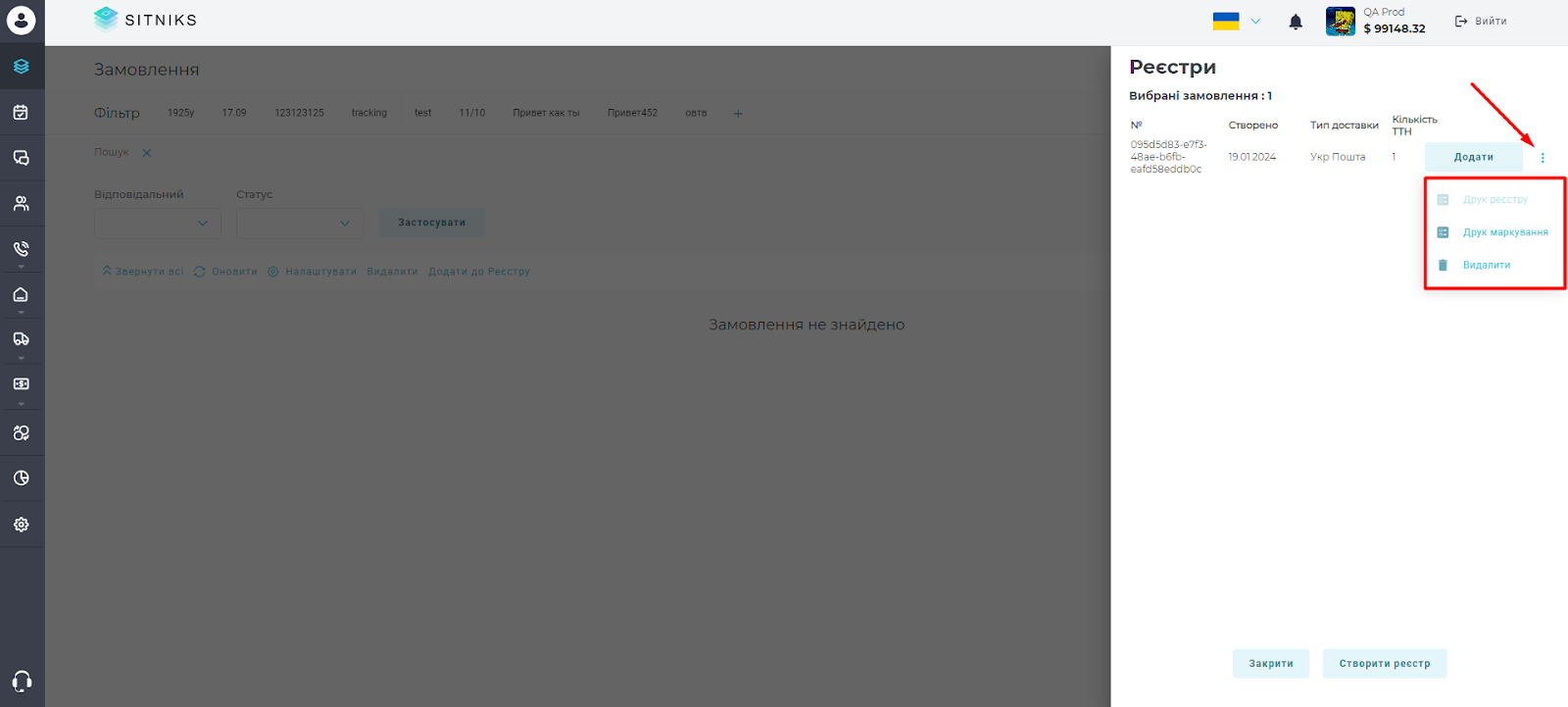
Task: Click the trash icon beside Видалити in menu
Action: point(1443,265)
